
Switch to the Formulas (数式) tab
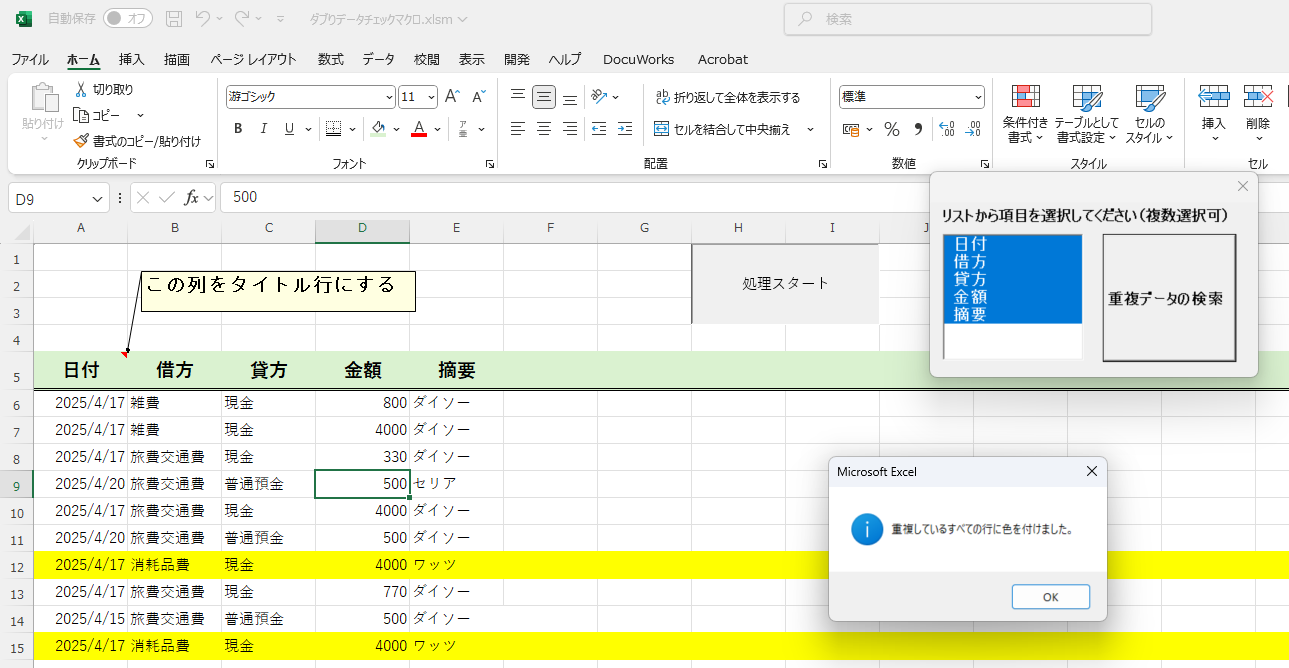point(330,59)
